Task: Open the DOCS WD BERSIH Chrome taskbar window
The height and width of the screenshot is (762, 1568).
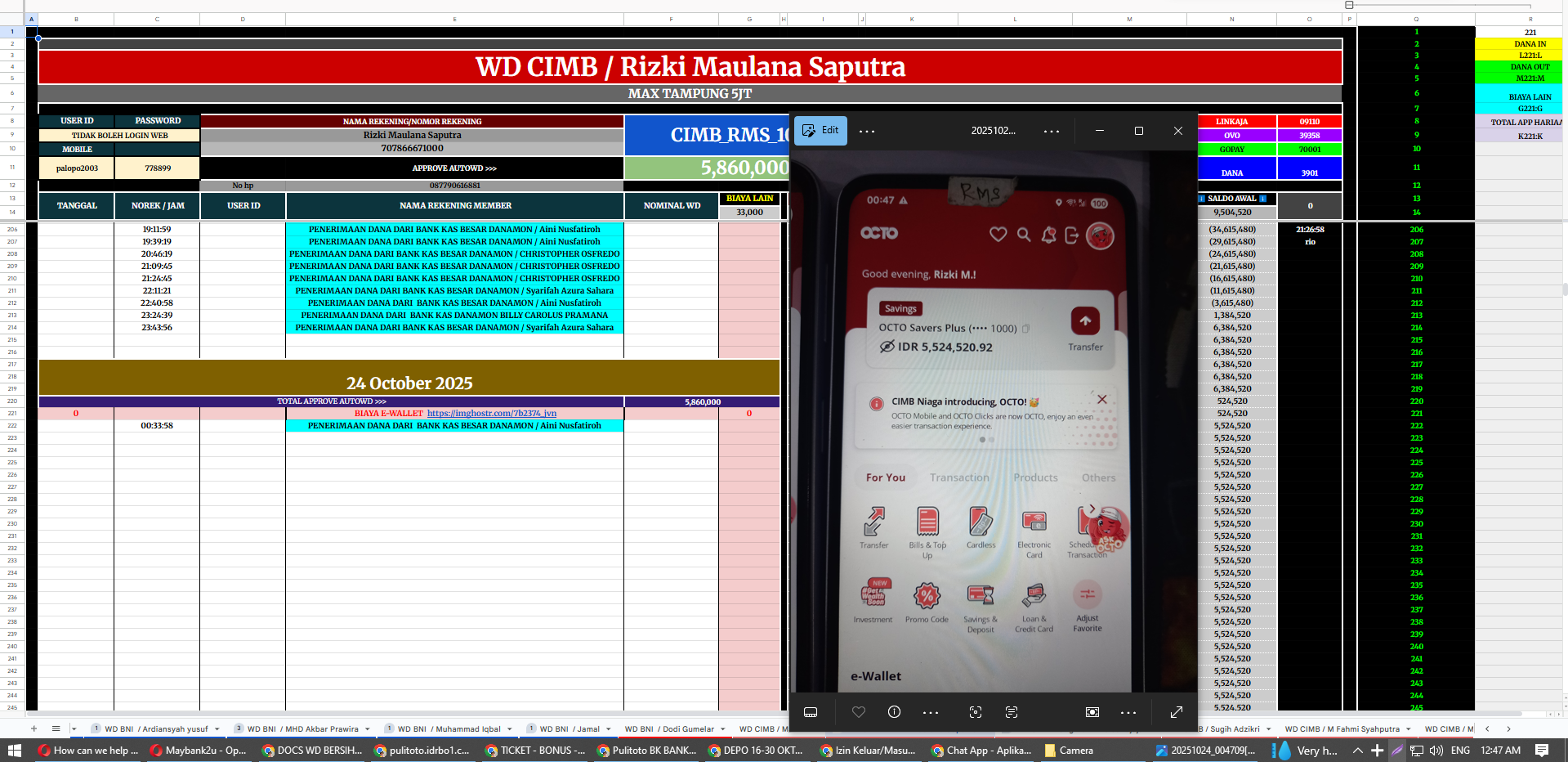Action: 311,750
